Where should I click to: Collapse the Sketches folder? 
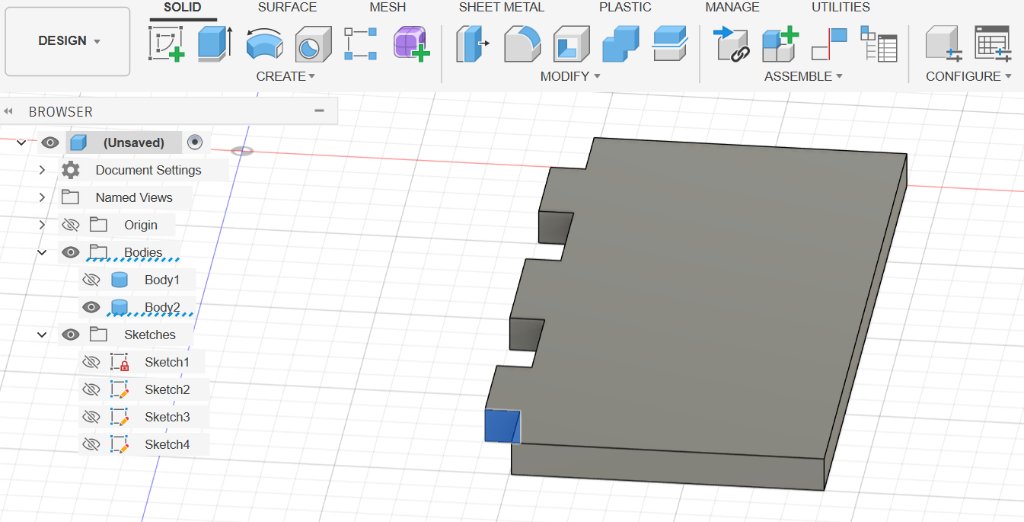coord(42,334)
